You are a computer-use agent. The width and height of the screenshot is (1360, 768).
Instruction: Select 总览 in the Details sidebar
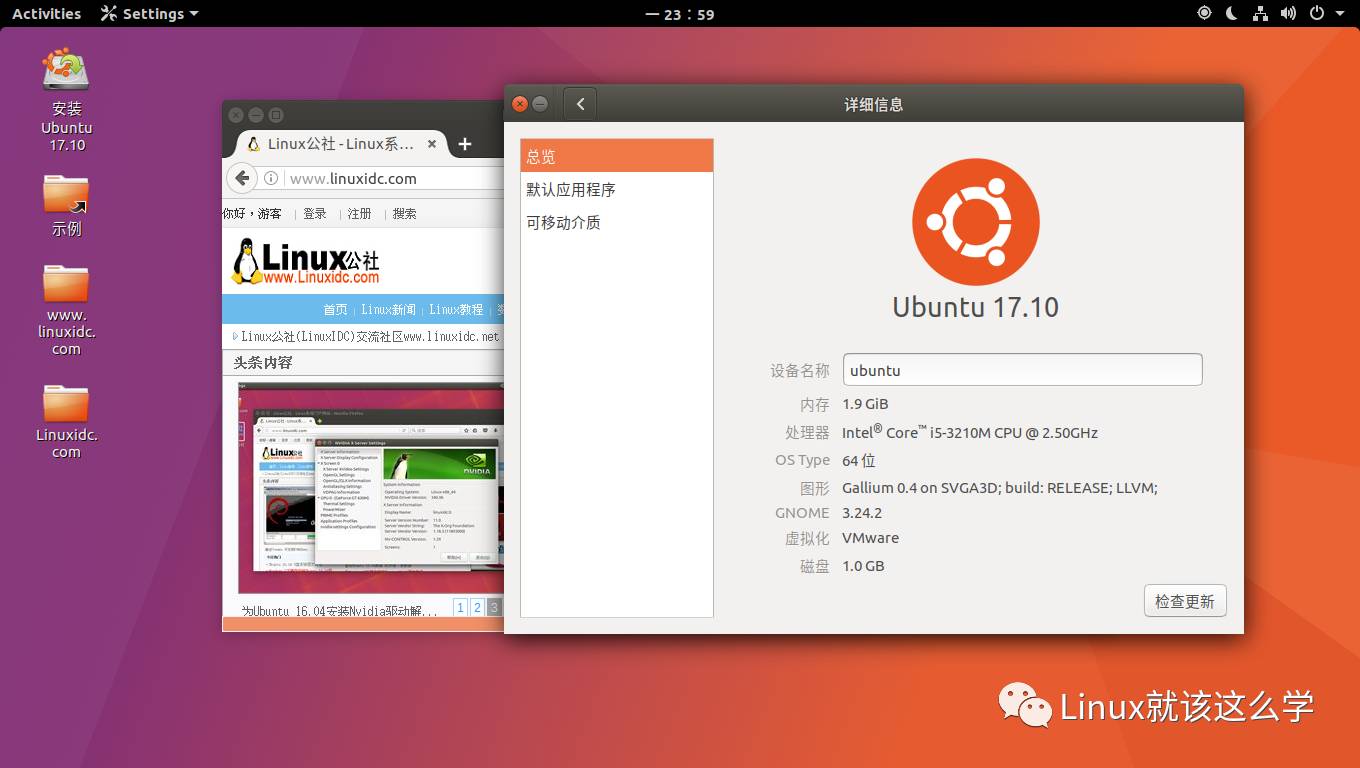(x=617, y=156)
